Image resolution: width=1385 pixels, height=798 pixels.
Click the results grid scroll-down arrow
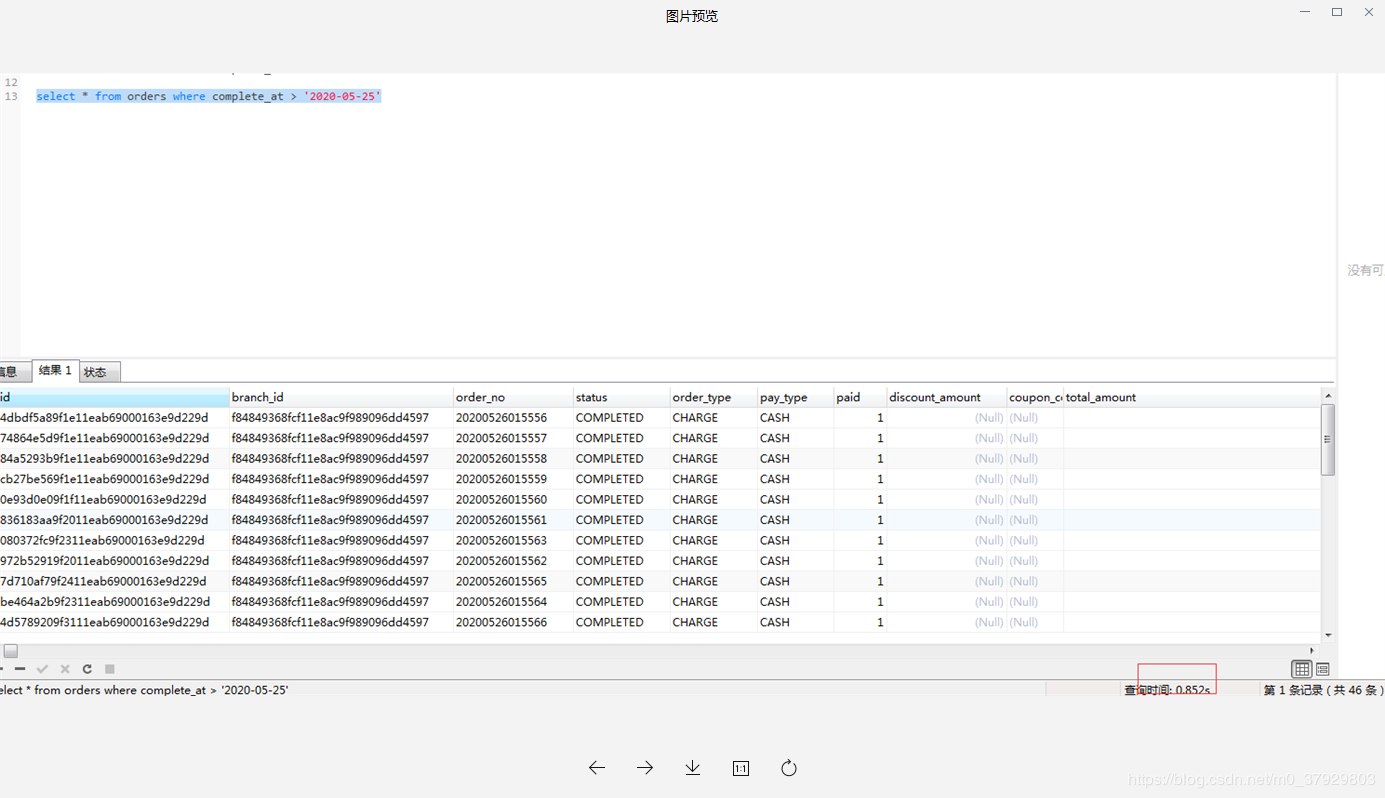1328,635
